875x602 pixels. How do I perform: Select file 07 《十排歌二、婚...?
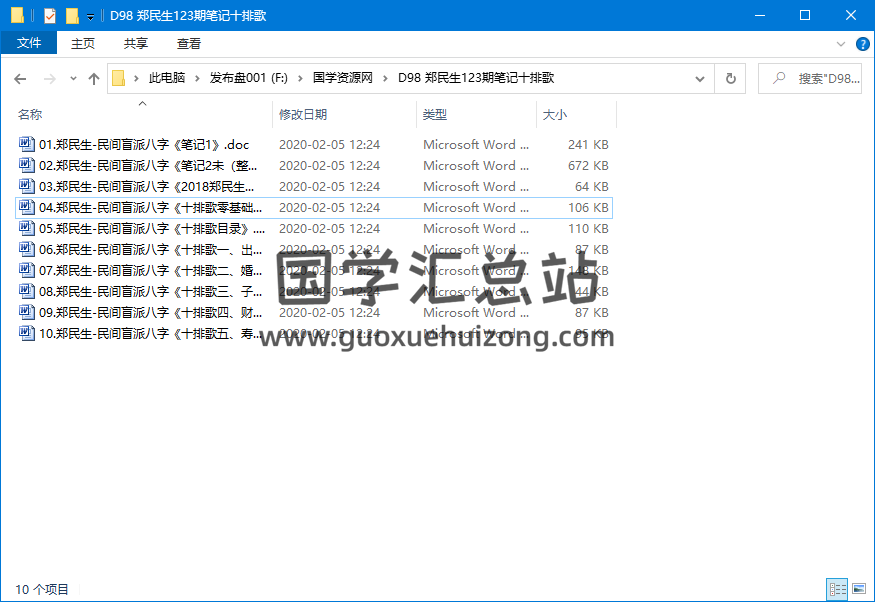[x=150, y=271]
